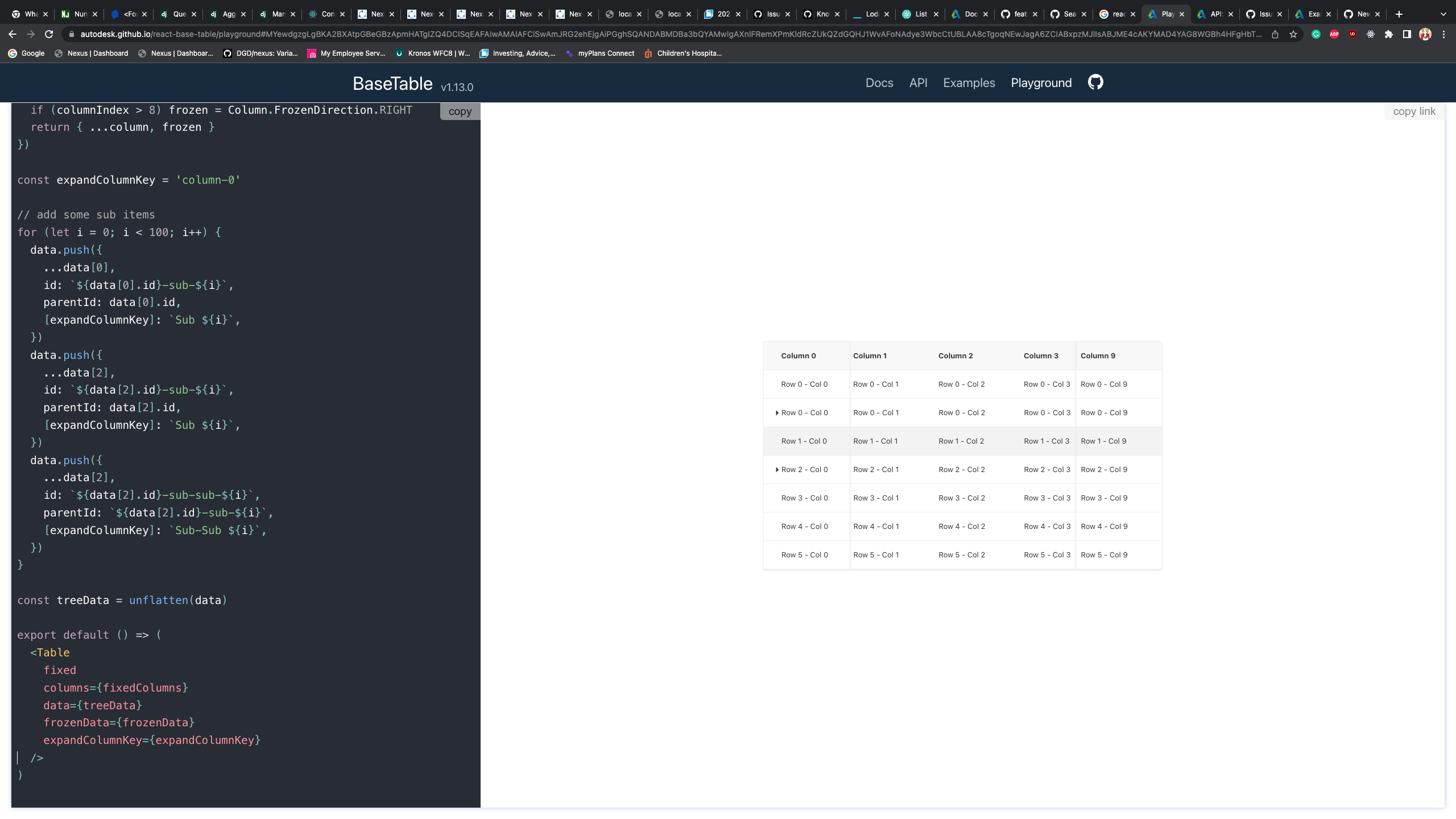
Task: Expand the second Row 0 tree row
Action: [x=777, y=413]
